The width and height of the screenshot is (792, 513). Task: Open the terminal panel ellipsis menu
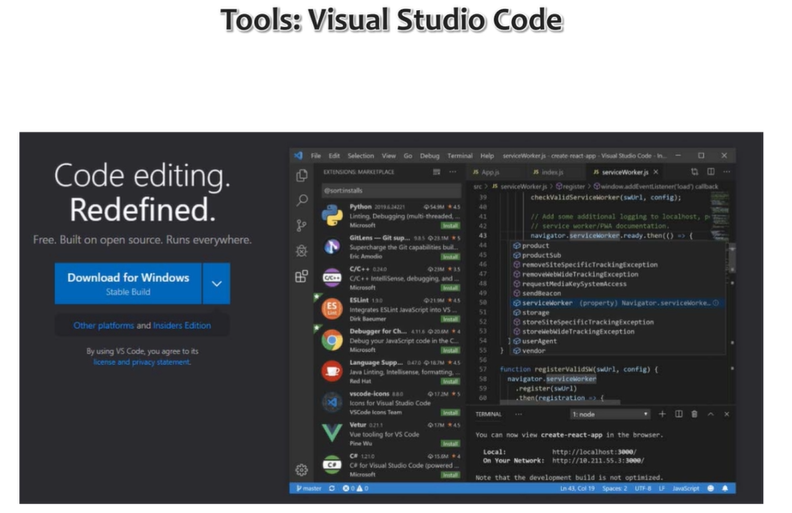(x=518, y=414)
